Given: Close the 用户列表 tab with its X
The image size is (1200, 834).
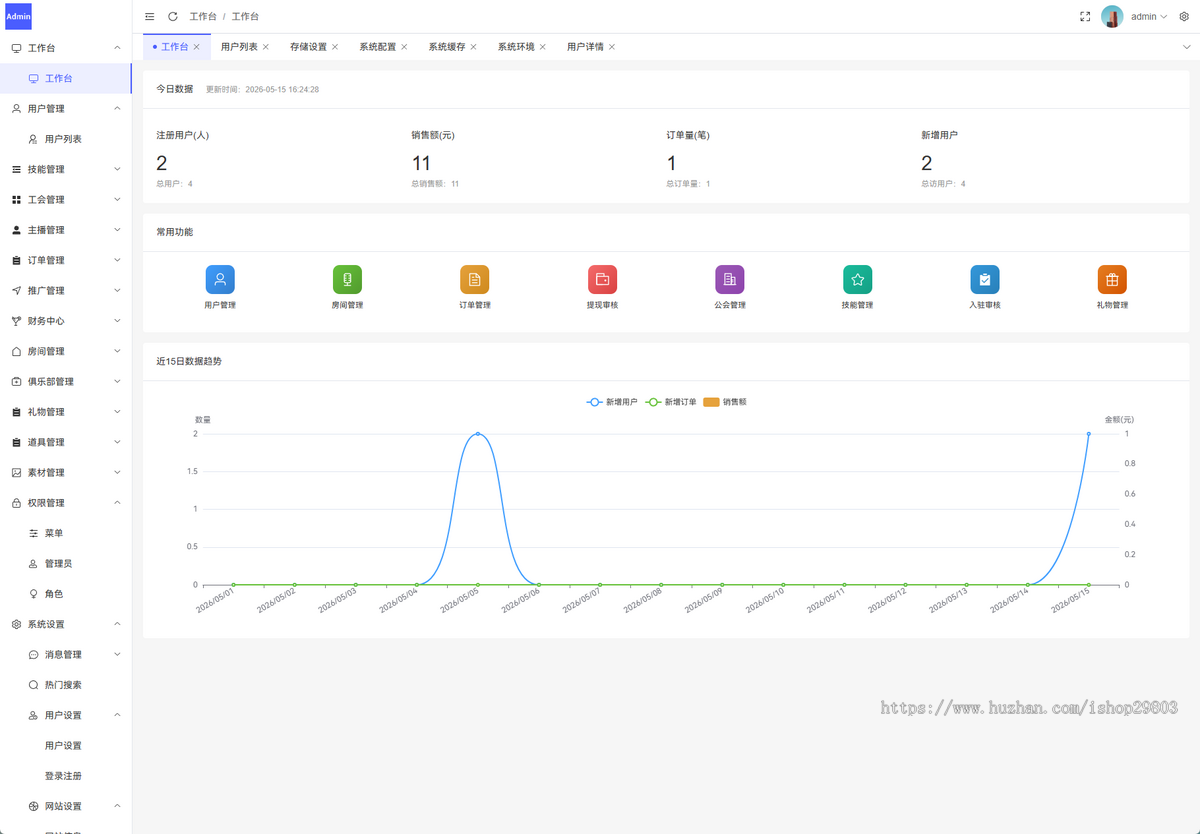Looking at the screenshot, I should pos(266,47).
